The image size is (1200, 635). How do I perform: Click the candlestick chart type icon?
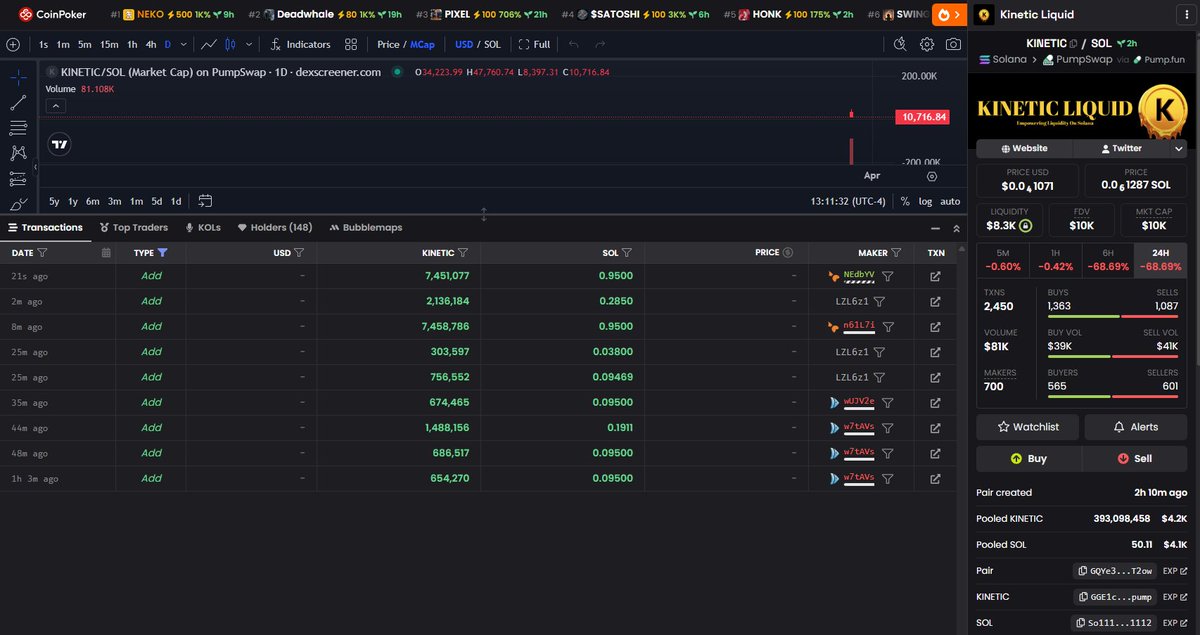coord(231,44)
